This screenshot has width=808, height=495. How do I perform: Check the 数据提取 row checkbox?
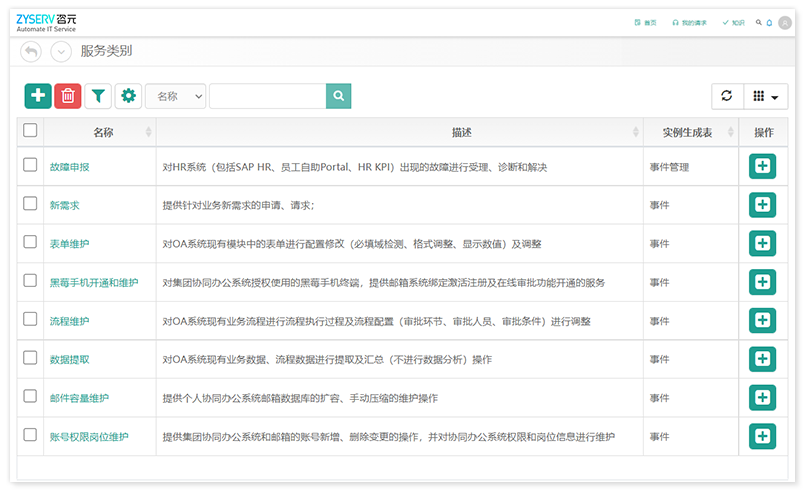pyautogui.click(x=30, y=357)
